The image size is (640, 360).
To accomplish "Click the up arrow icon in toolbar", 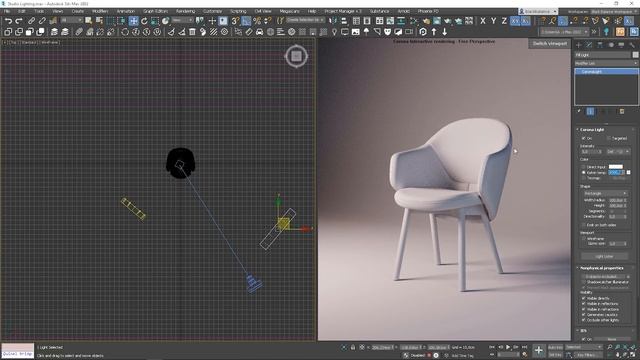I will coord(434,31).
